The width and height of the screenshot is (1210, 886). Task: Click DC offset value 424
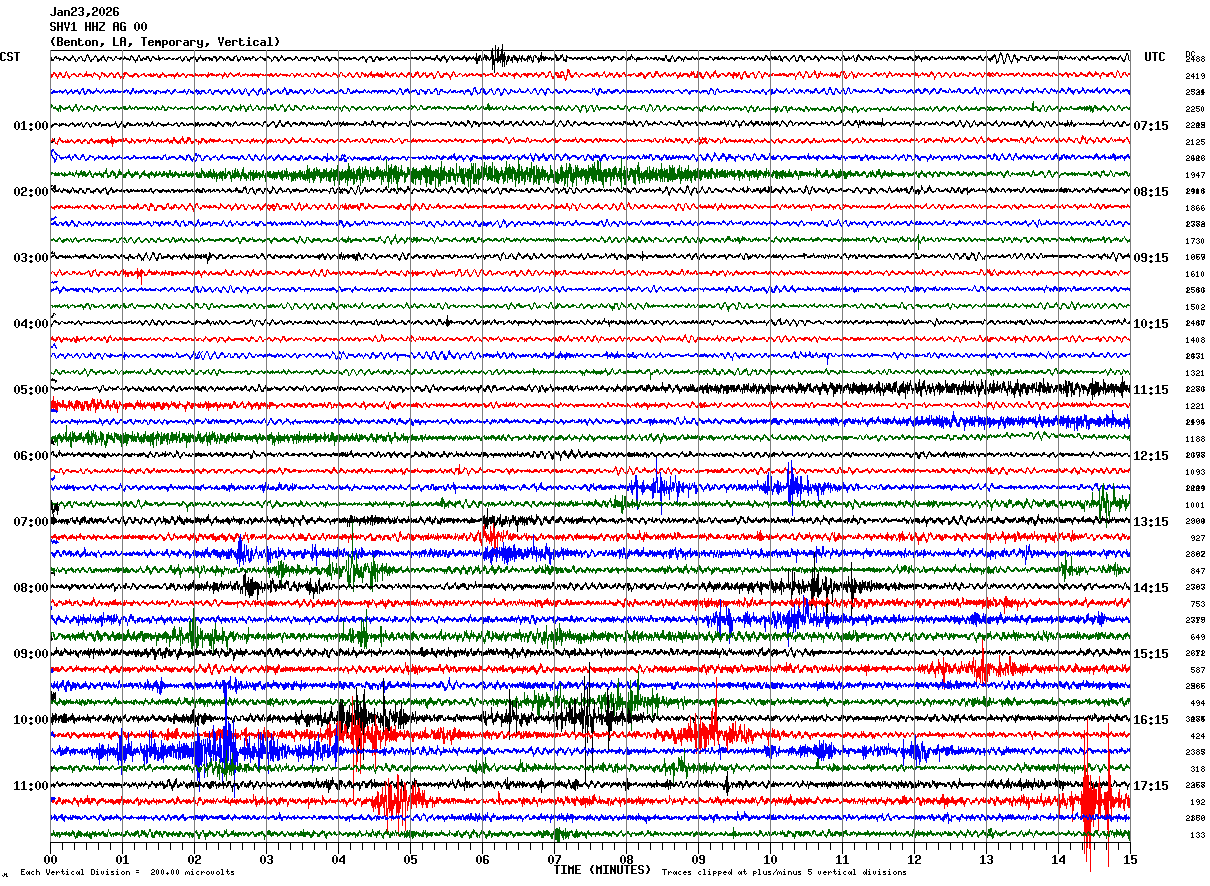(1197, 737)
